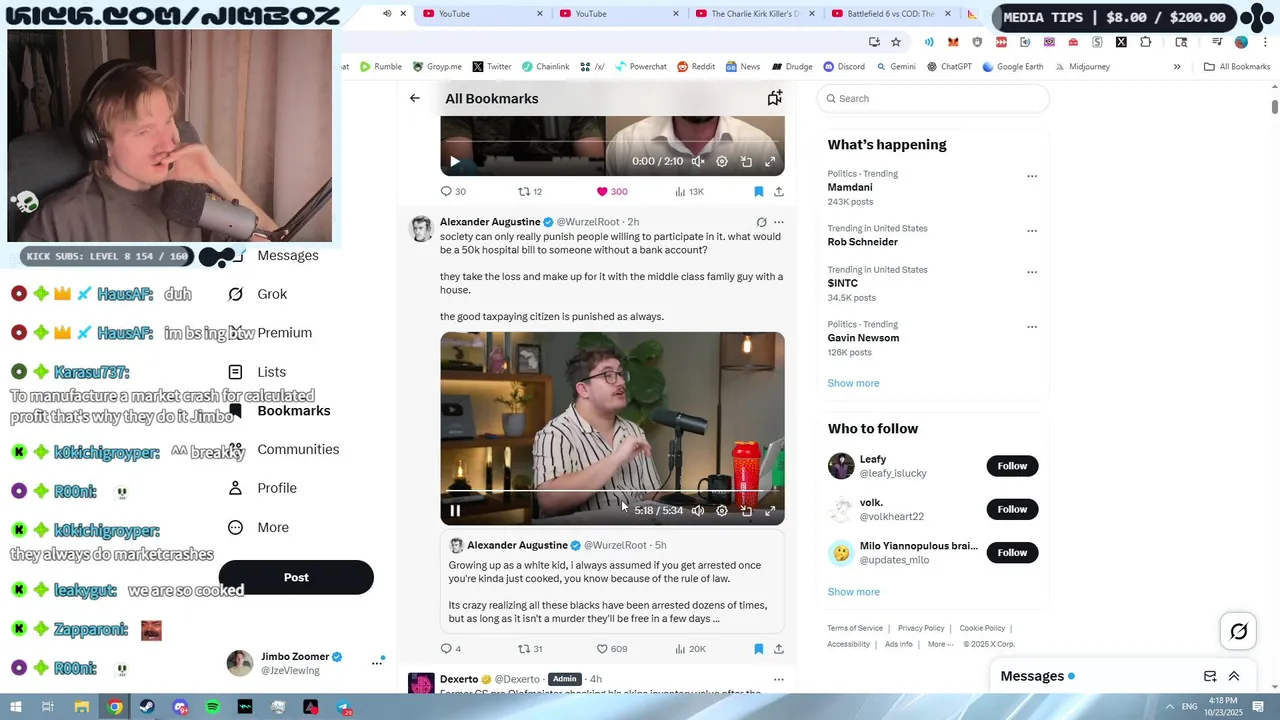Share the post with 609 likes
This screenshot has width=1280, height=720.
(778, 649)
